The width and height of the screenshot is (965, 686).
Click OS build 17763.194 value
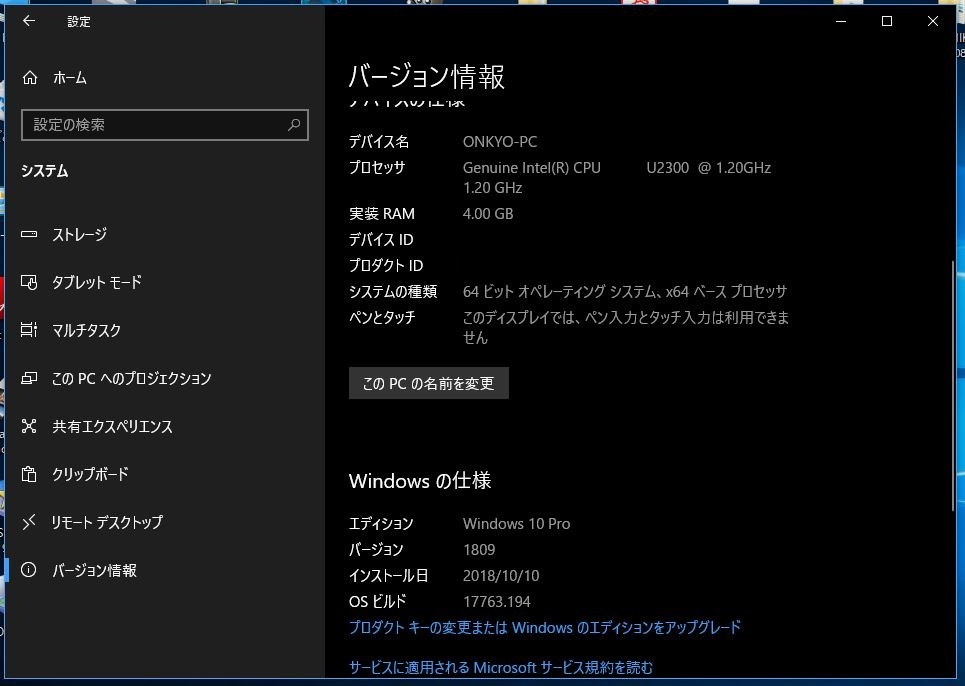pos(497,602)
